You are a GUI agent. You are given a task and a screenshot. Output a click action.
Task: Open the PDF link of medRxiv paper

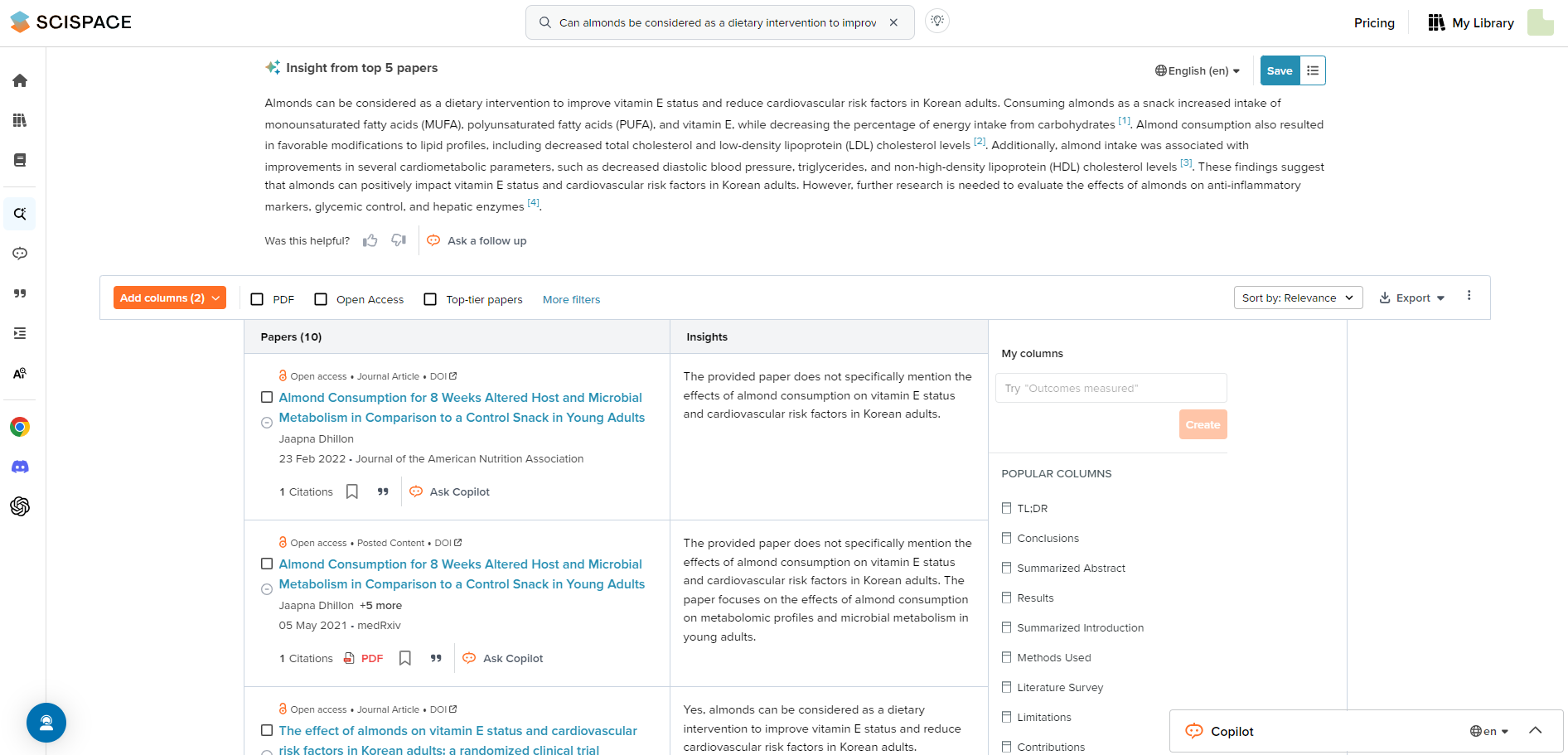pyautogui.click(x=364, y=658)
